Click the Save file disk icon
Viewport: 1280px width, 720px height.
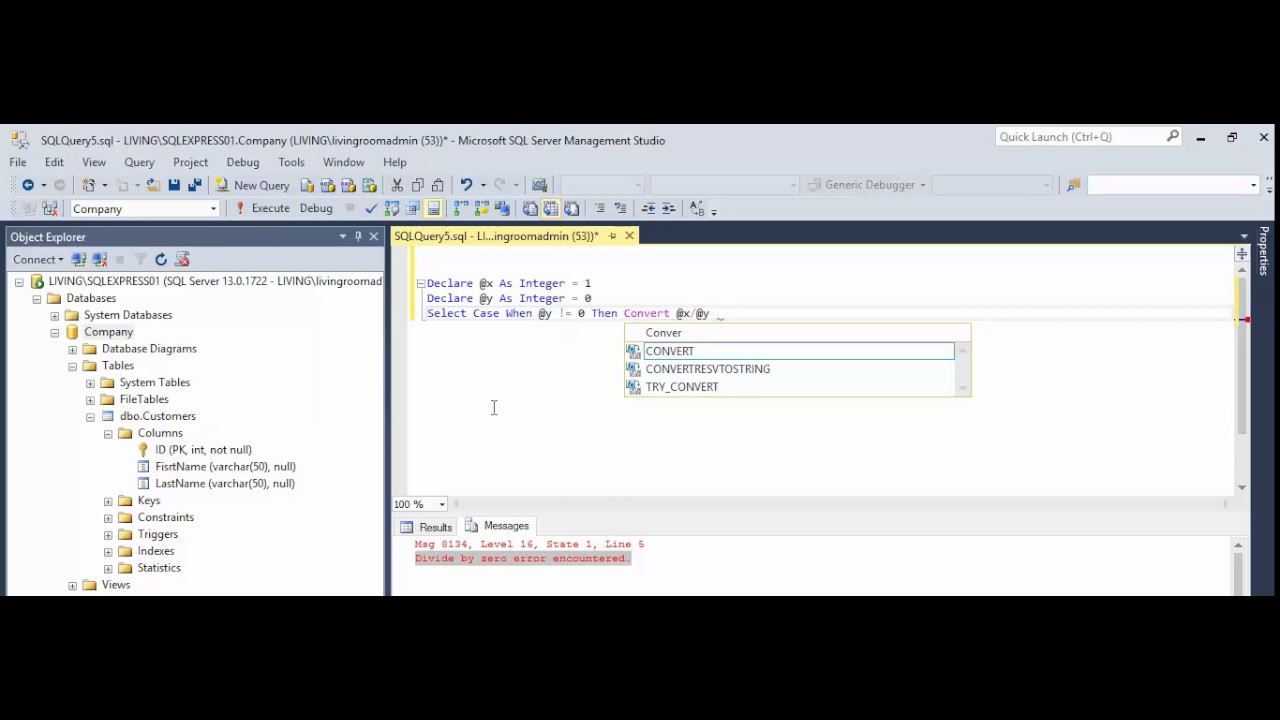click(x=174, y=185)
